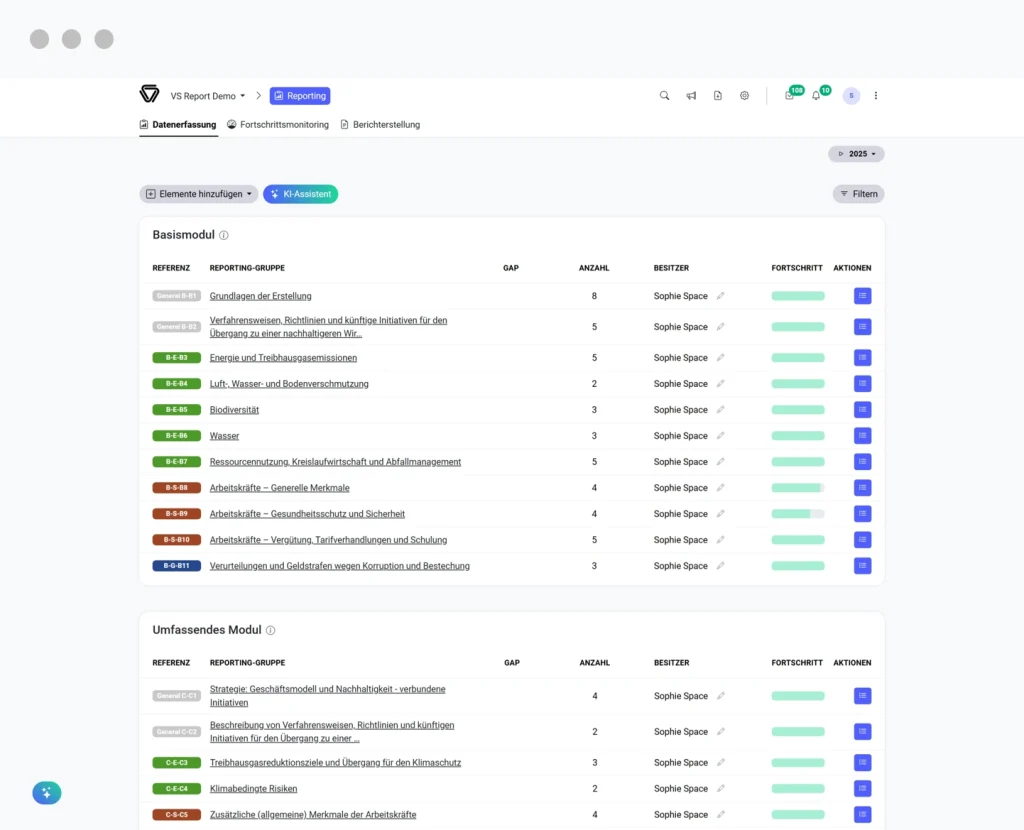Switch to the Fortschrittsmonitoring tab
The width and height of the screenshot is (1024, 830).
(278, 125)
